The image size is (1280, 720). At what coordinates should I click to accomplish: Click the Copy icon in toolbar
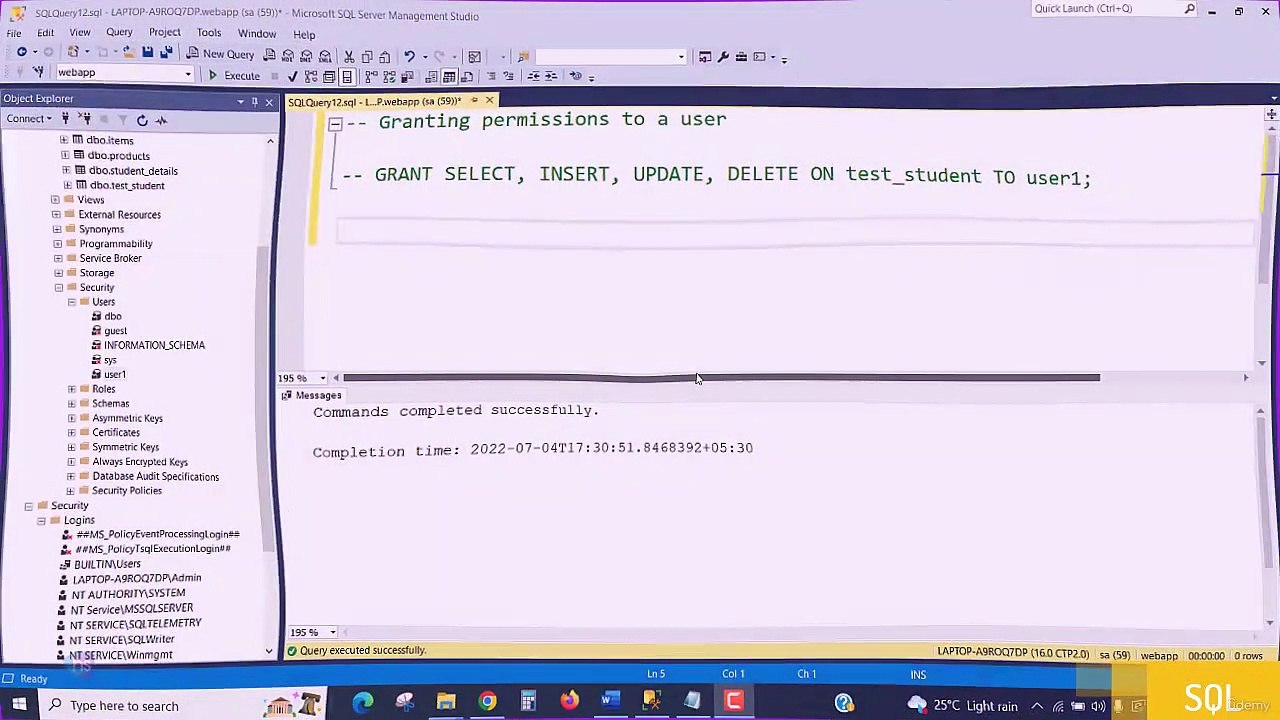(x=367, y=56)
